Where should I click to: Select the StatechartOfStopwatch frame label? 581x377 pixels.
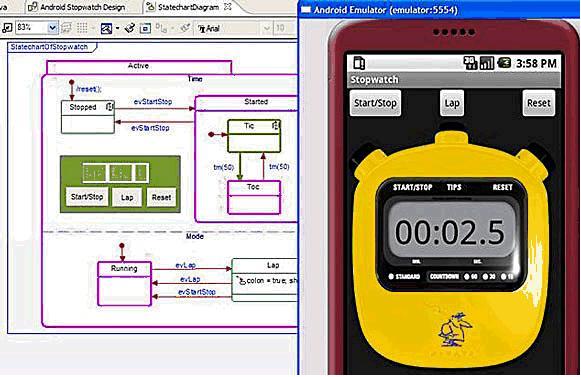coord(49,47)
